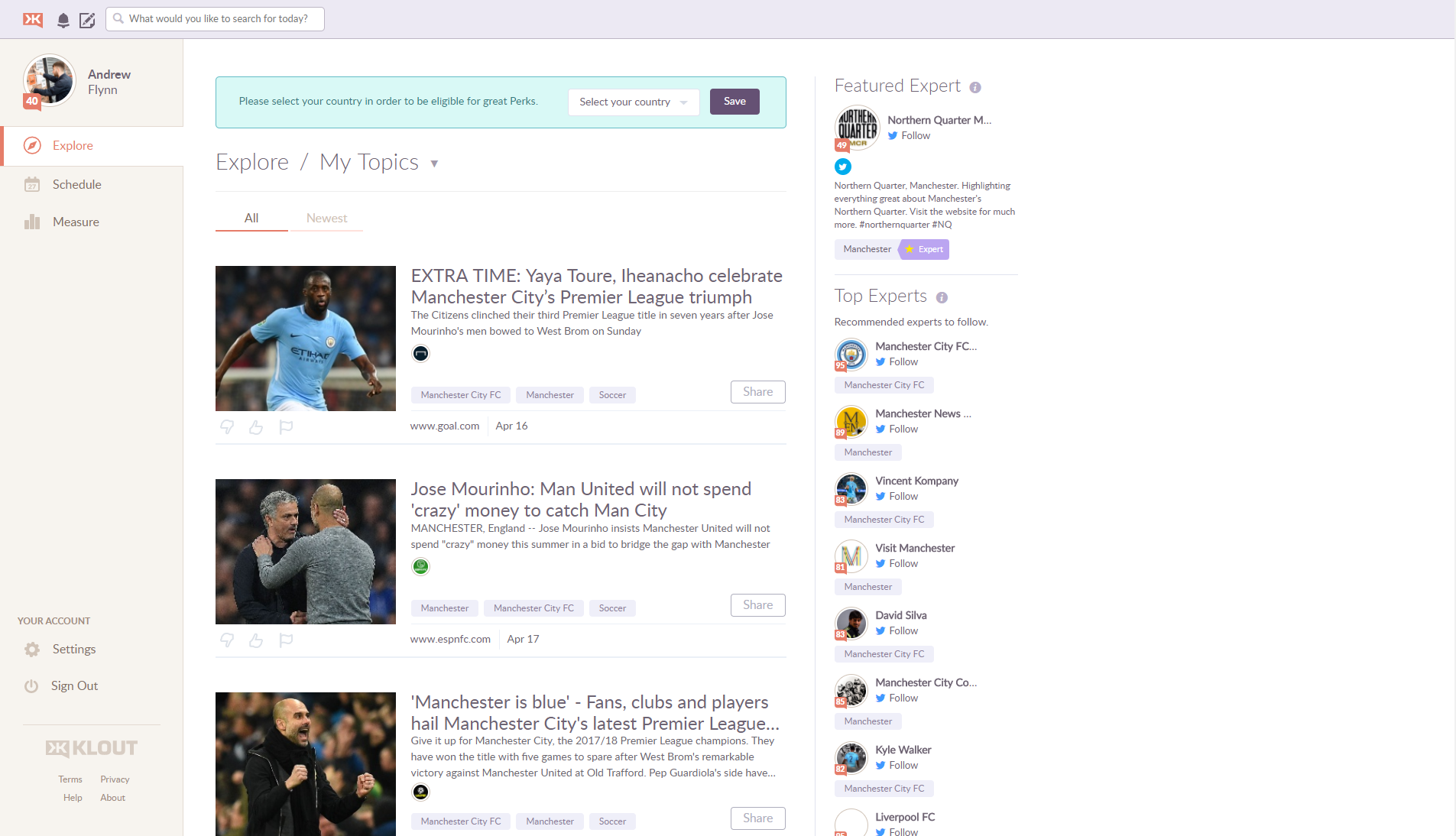Click the Top Experts info icon

pyautogui.click(x=942, y=297)
